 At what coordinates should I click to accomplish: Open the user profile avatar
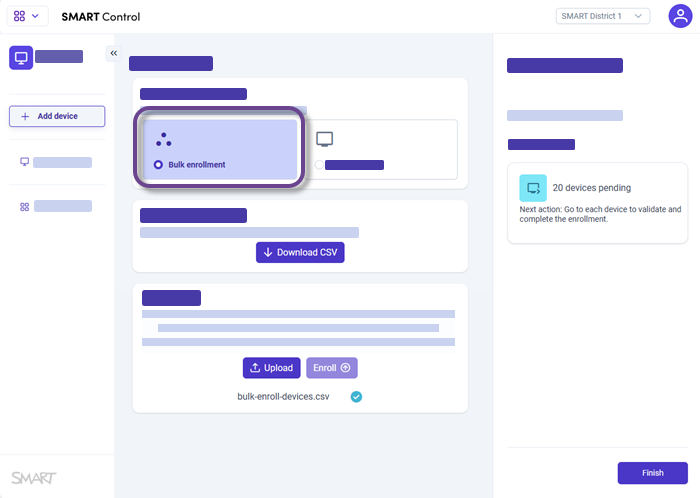pos(680,16)
